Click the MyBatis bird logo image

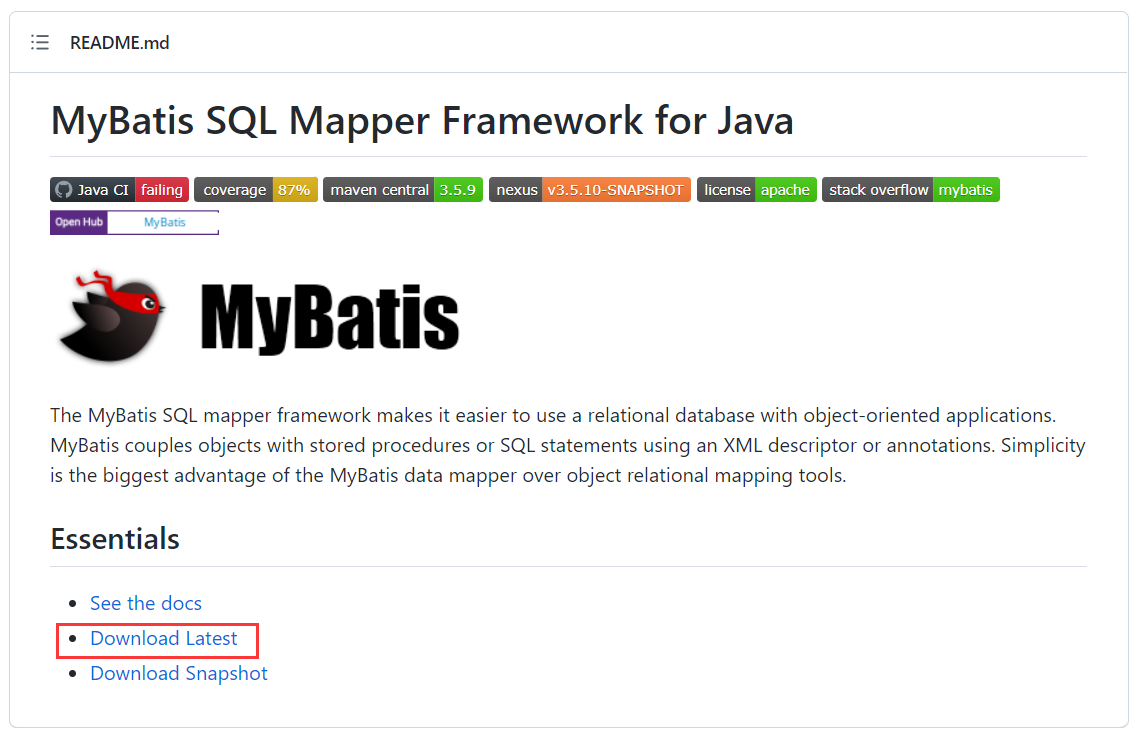(112, 316)
